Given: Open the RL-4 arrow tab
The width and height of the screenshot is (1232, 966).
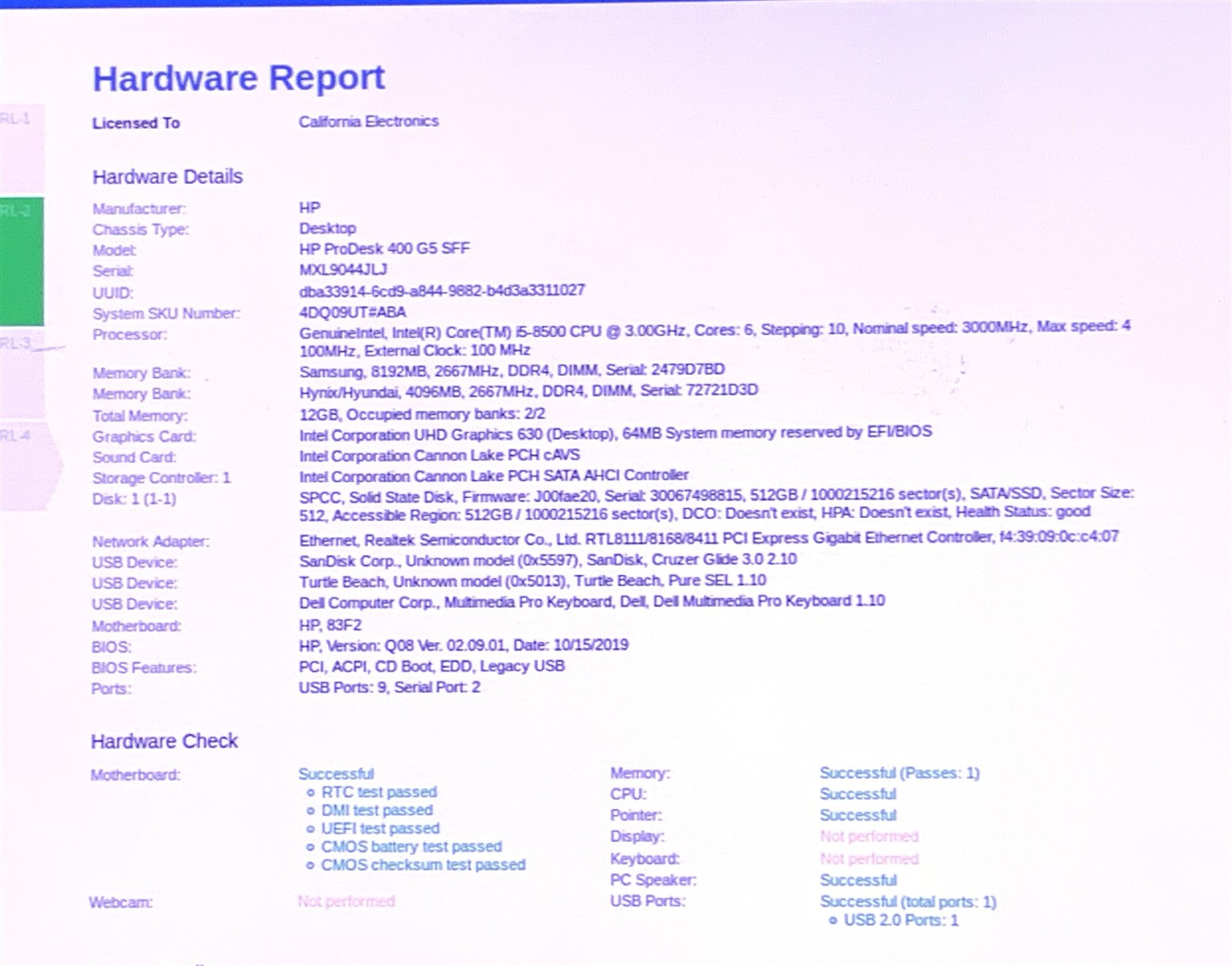Looking at the screenshot, I should (x=26, y=465).
